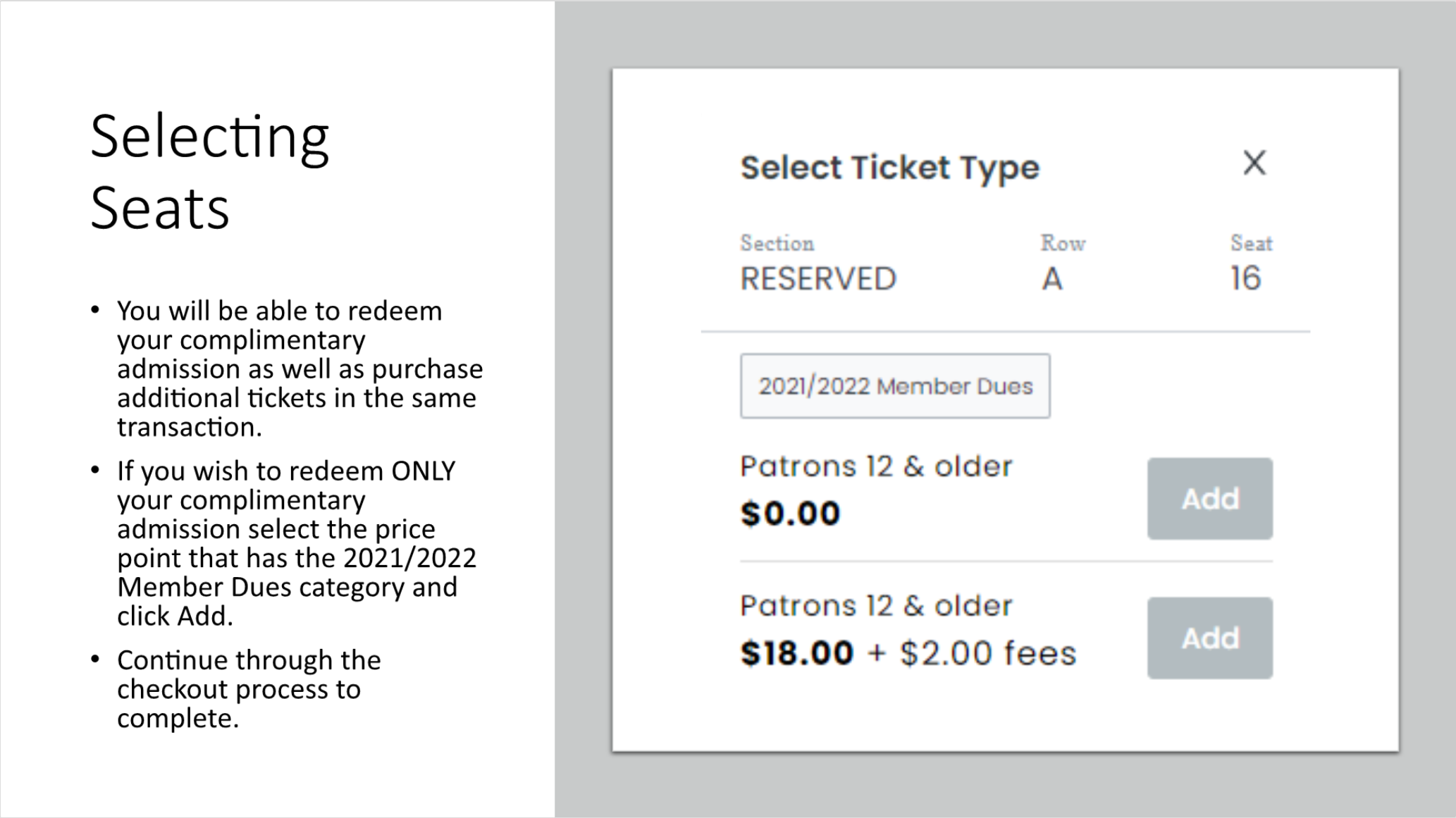
Task: Add the $0.00 Patrons ticket
Action: (x=1209, y=499)
